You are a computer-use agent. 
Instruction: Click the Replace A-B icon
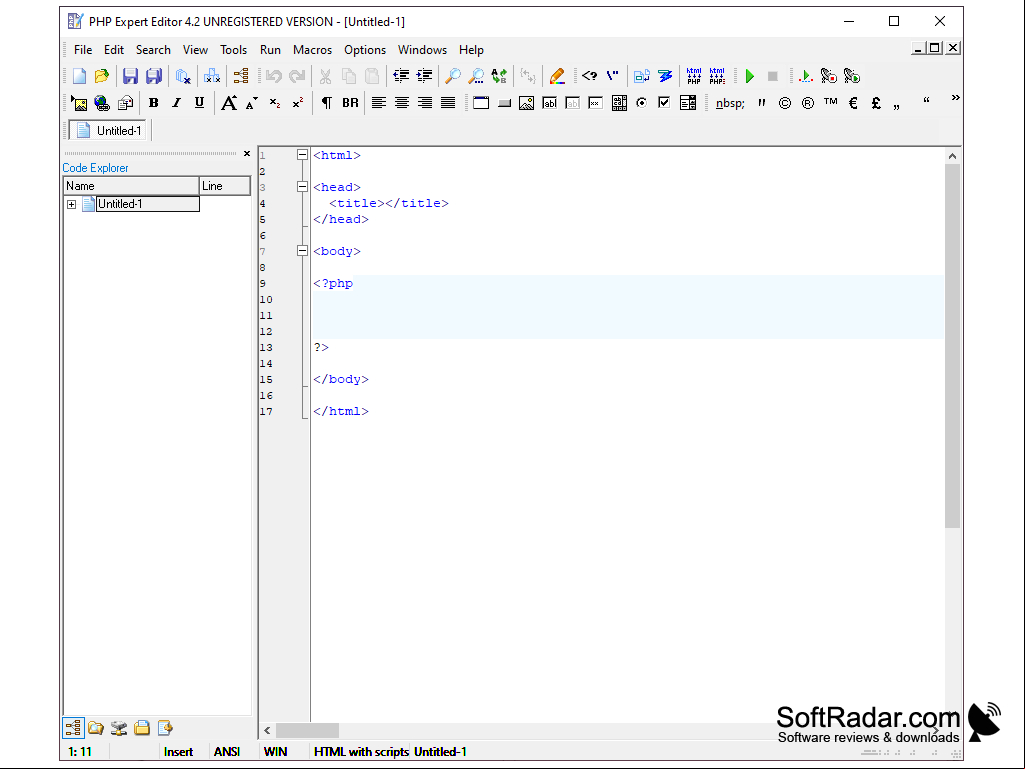(499, 77)
